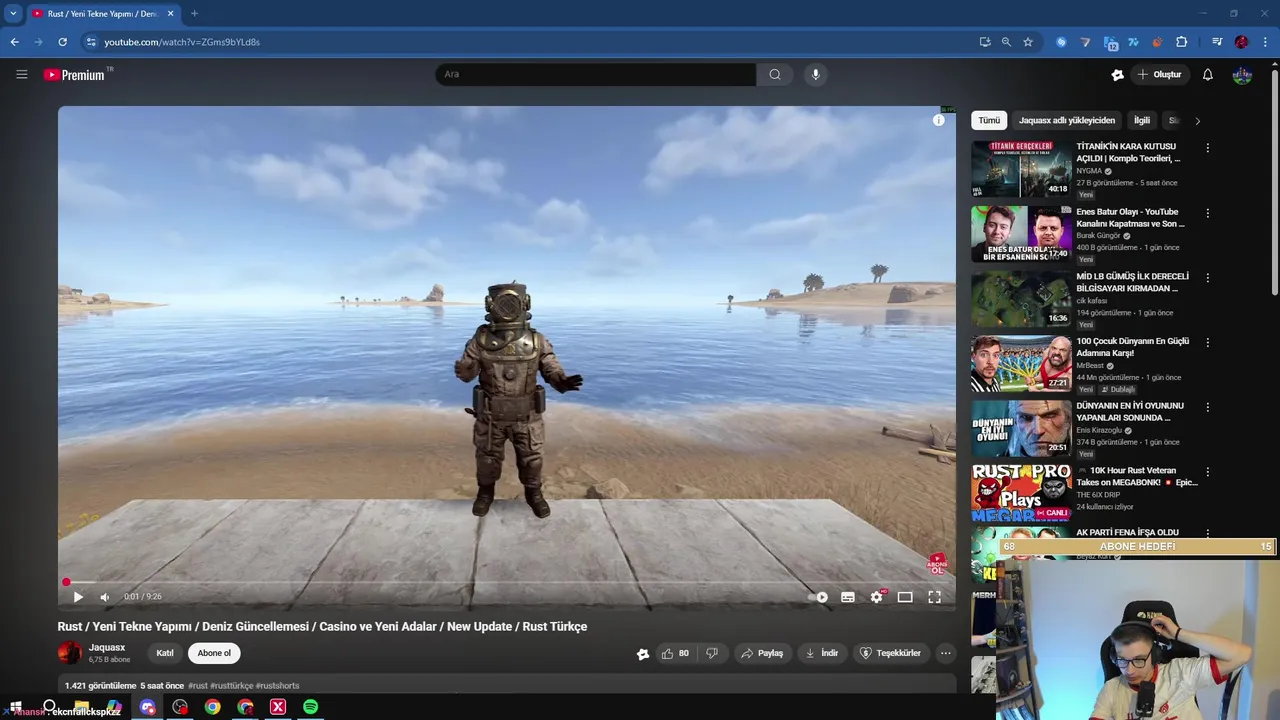Image resolution: width=1280 pixels, height=720 pixels.
Task: Click the sparkle icon left of like
Action: pos(643,654)
